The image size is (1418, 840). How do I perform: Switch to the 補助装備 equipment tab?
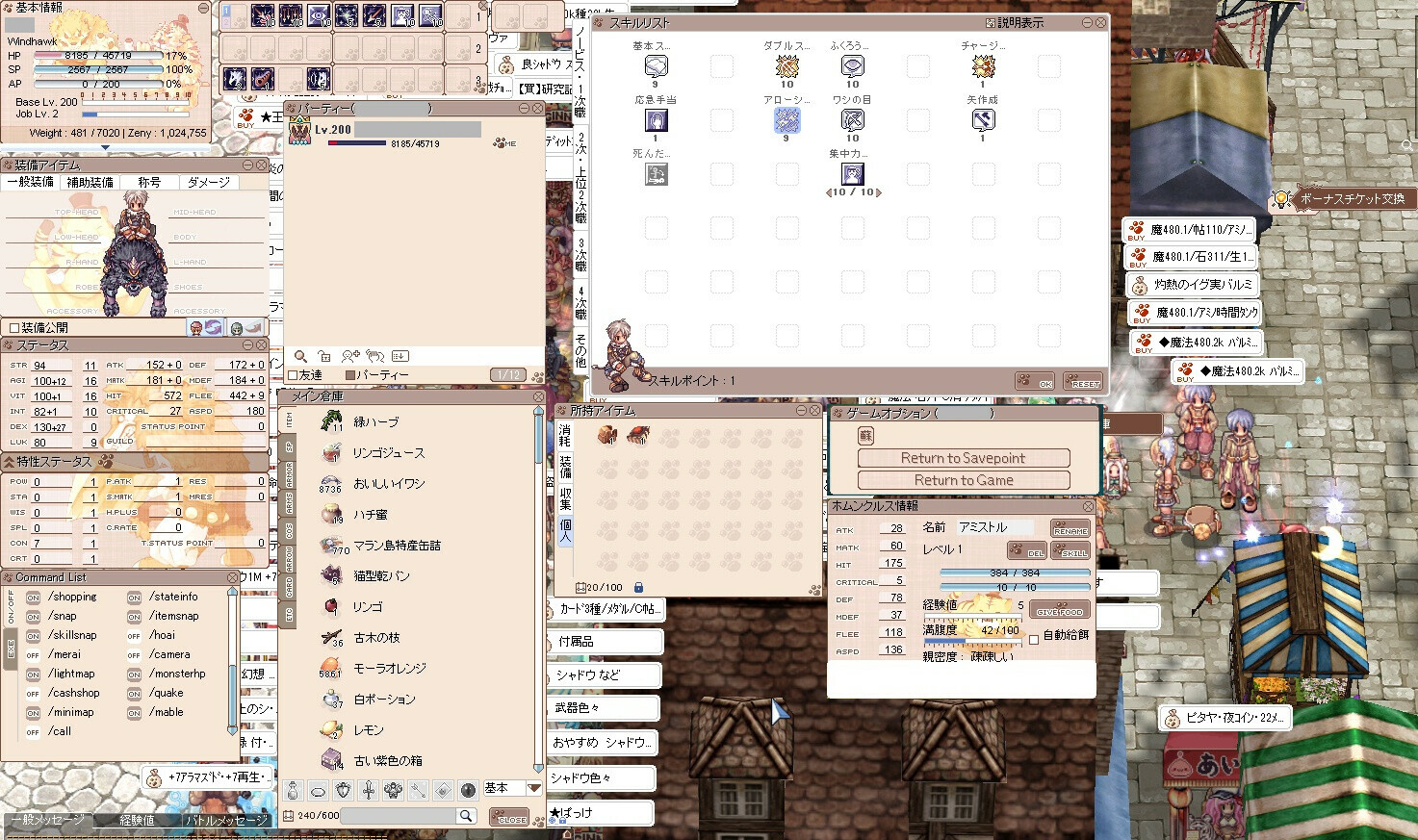click(90, 182)
